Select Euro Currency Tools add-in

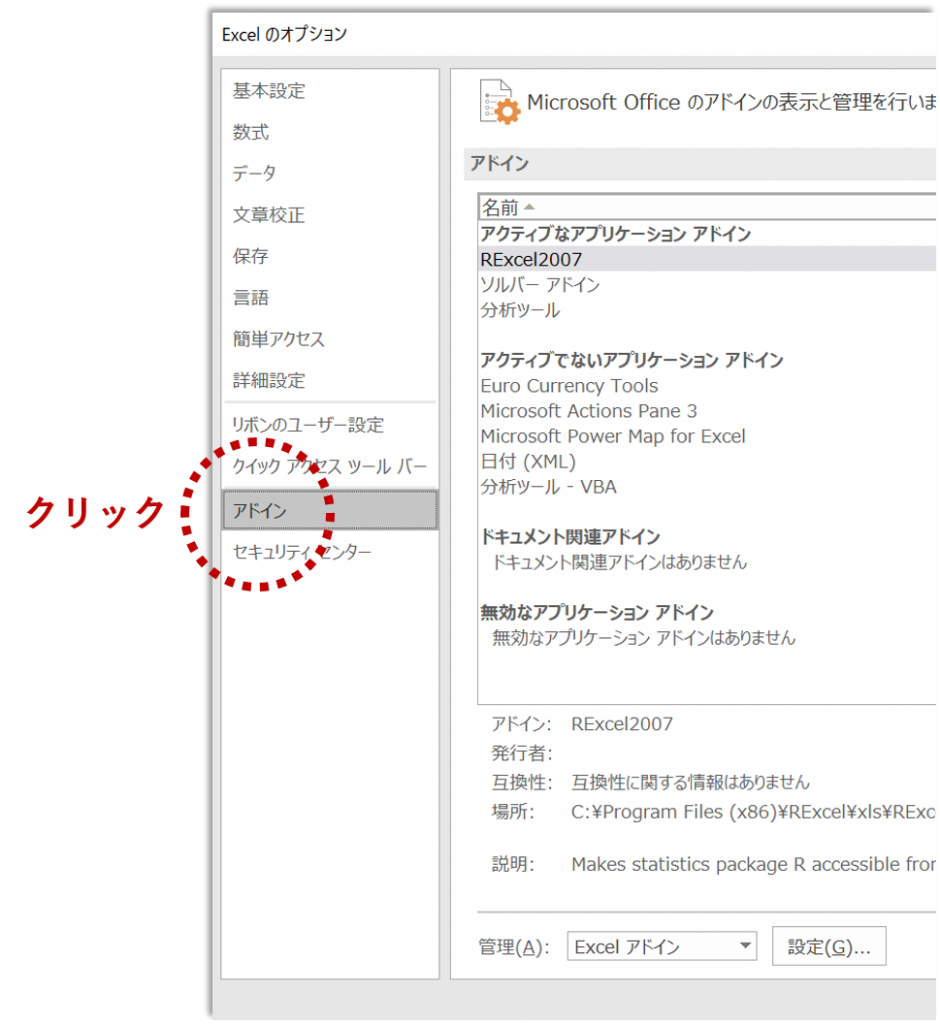pos(569,386)
